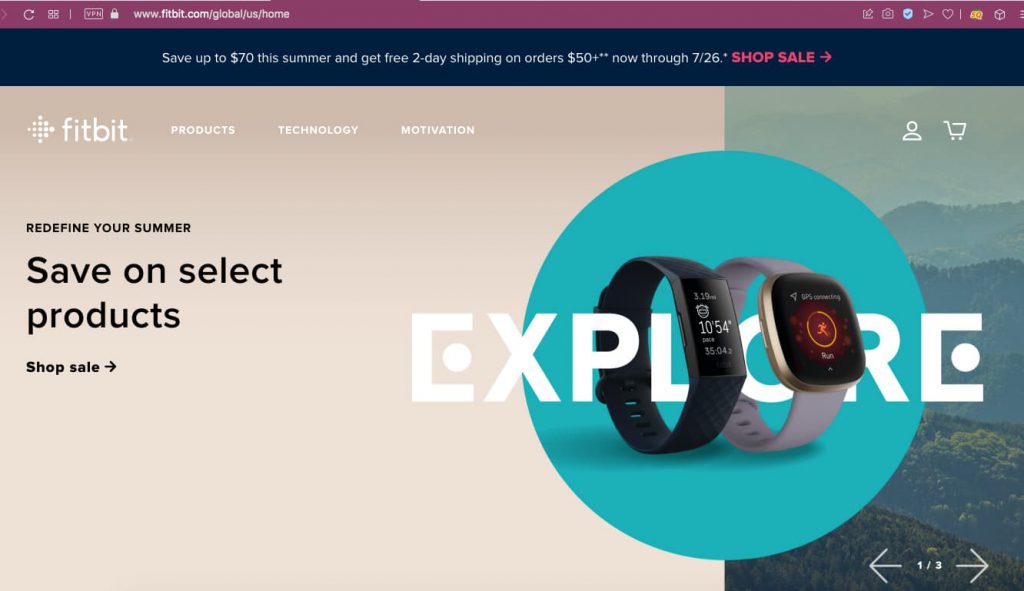Advance carousel with the right arrow

coord(972,565)
